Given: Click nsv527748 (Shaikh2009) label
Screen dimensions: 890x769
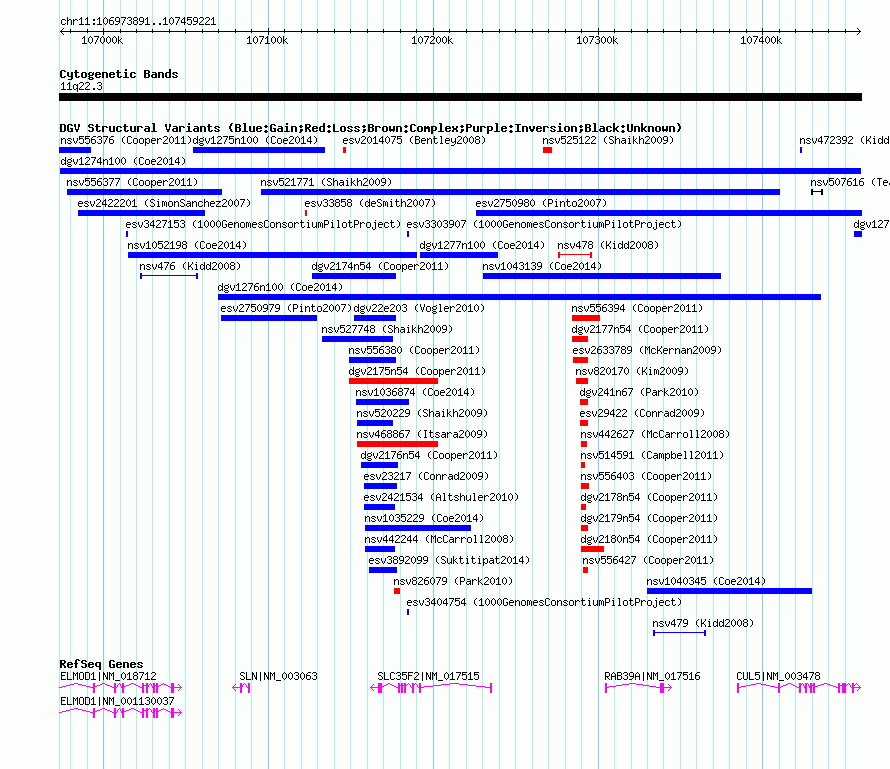Looking at the screenshot, I should click(387, 329).
